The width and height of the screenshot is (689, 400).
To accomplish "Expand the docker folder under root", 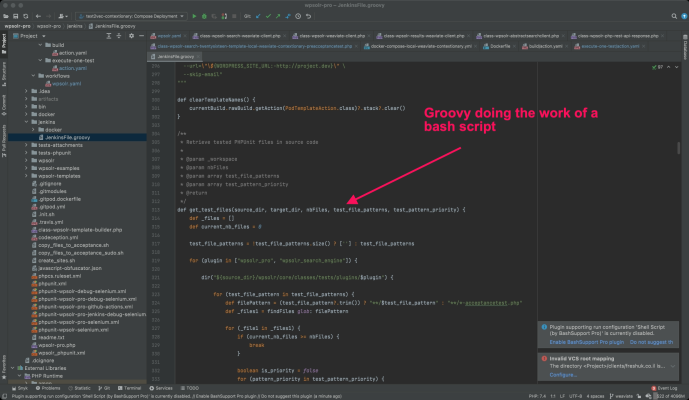I will 26,114.
